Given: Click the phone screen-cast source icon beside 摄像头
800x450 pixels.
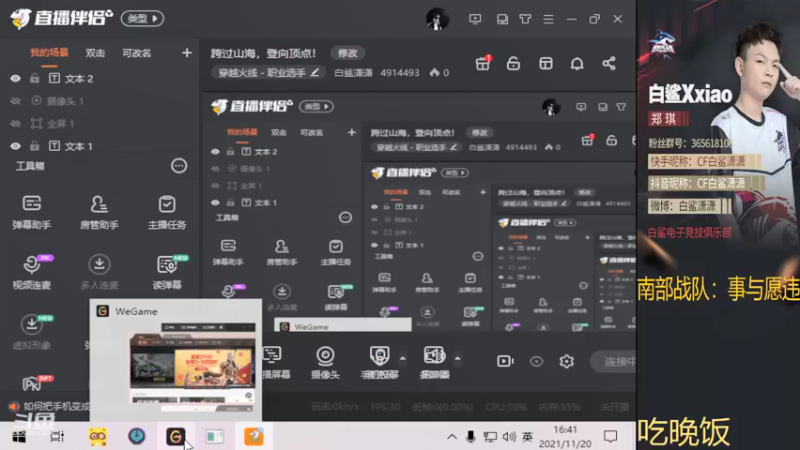Looking at the screenshot, I should click(379, 356).
